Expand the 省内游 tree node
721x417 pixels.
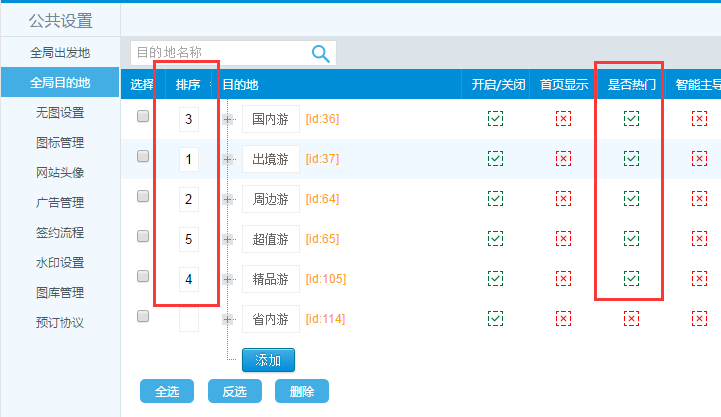229,319
